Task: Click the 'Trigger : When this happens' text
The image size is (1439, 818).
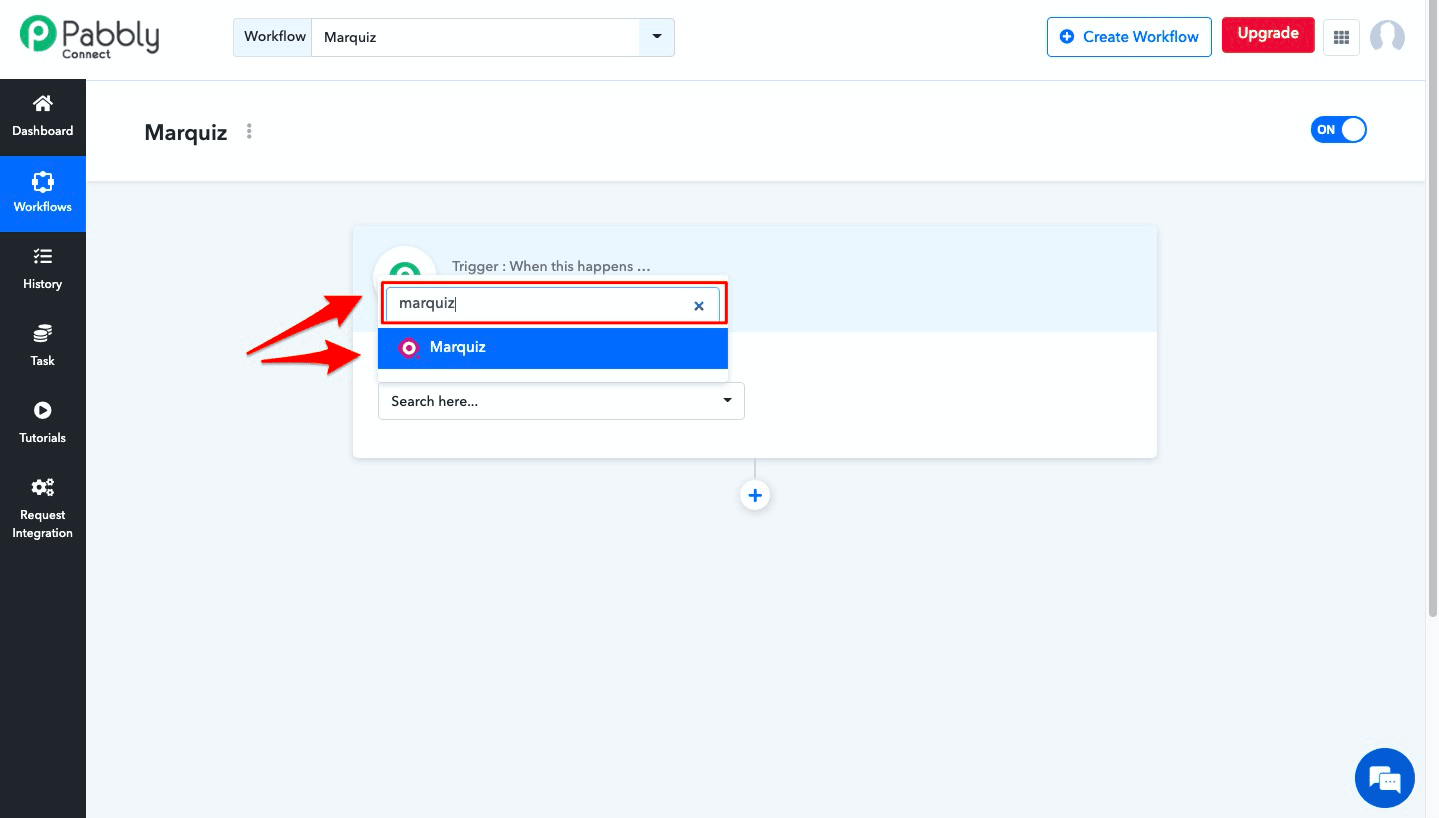Action: click(551, 266)
